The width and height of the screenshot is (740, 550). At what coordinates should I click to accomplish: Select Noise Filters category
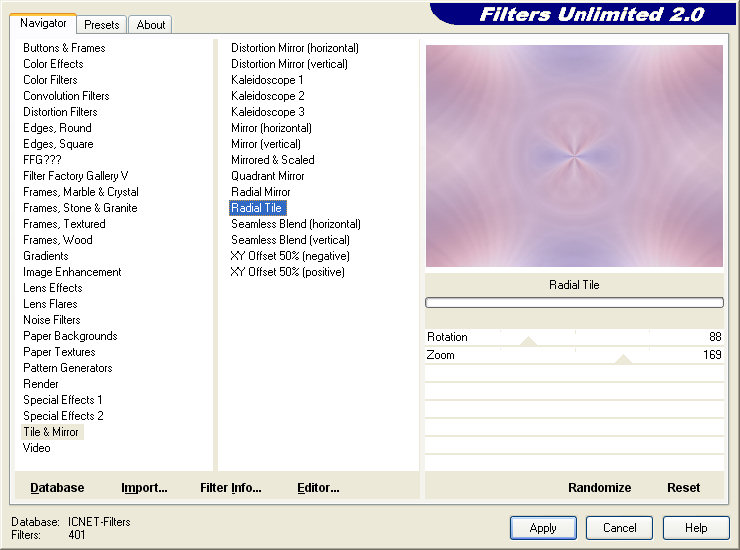pyautogui.click(x=51, y=320)
